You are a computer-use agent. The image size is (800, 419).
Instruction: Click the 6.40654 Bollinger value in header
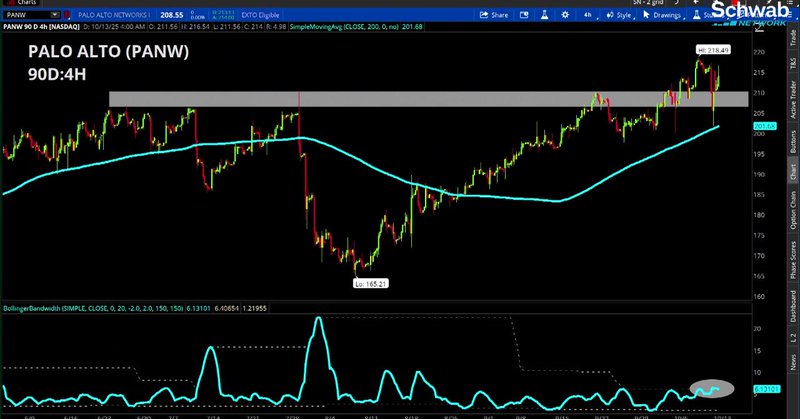tap(227, 308)
